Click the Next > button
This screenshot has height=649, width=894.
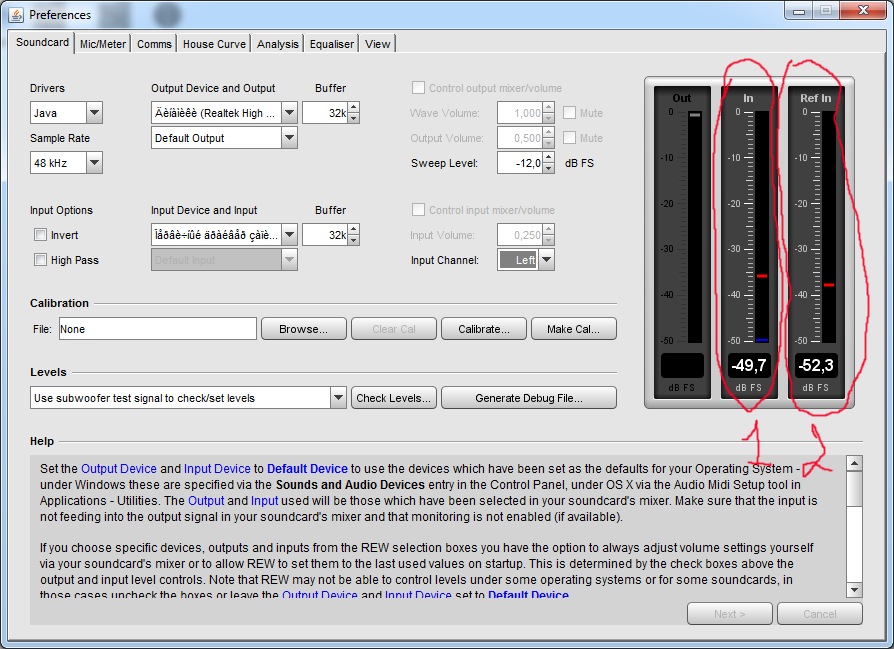click(x=730, y=614)
